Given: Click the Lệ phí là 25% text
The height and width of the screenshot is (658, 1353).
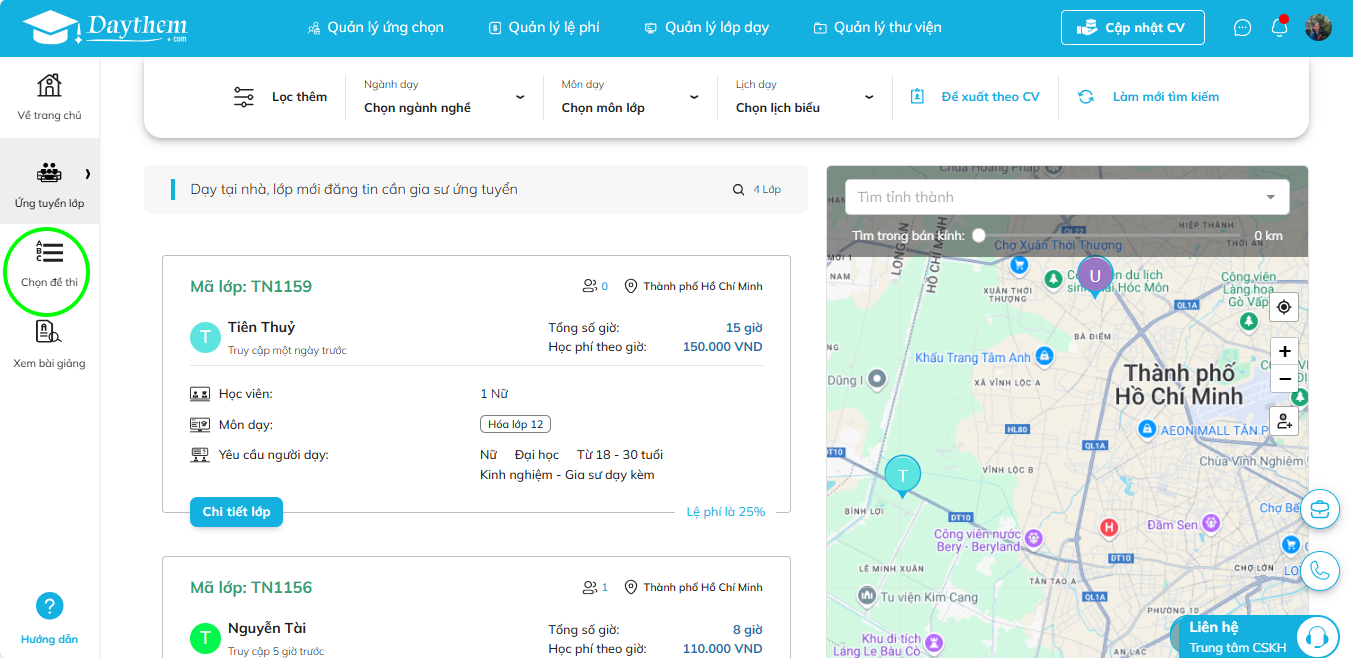Looking at the screenshot, I should 726,512.
